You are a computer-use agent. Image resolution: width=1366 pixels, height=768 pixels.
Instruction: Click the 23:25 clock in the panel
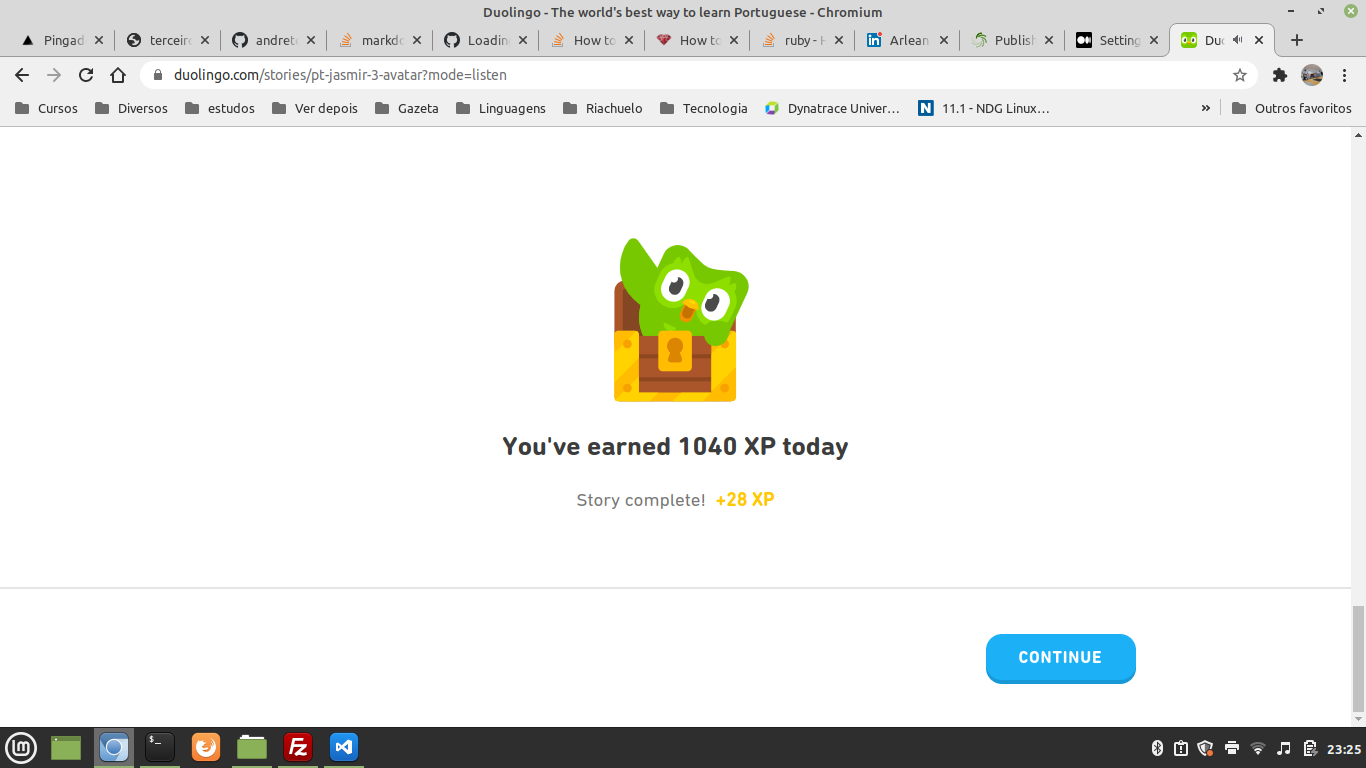point(1344,749)
